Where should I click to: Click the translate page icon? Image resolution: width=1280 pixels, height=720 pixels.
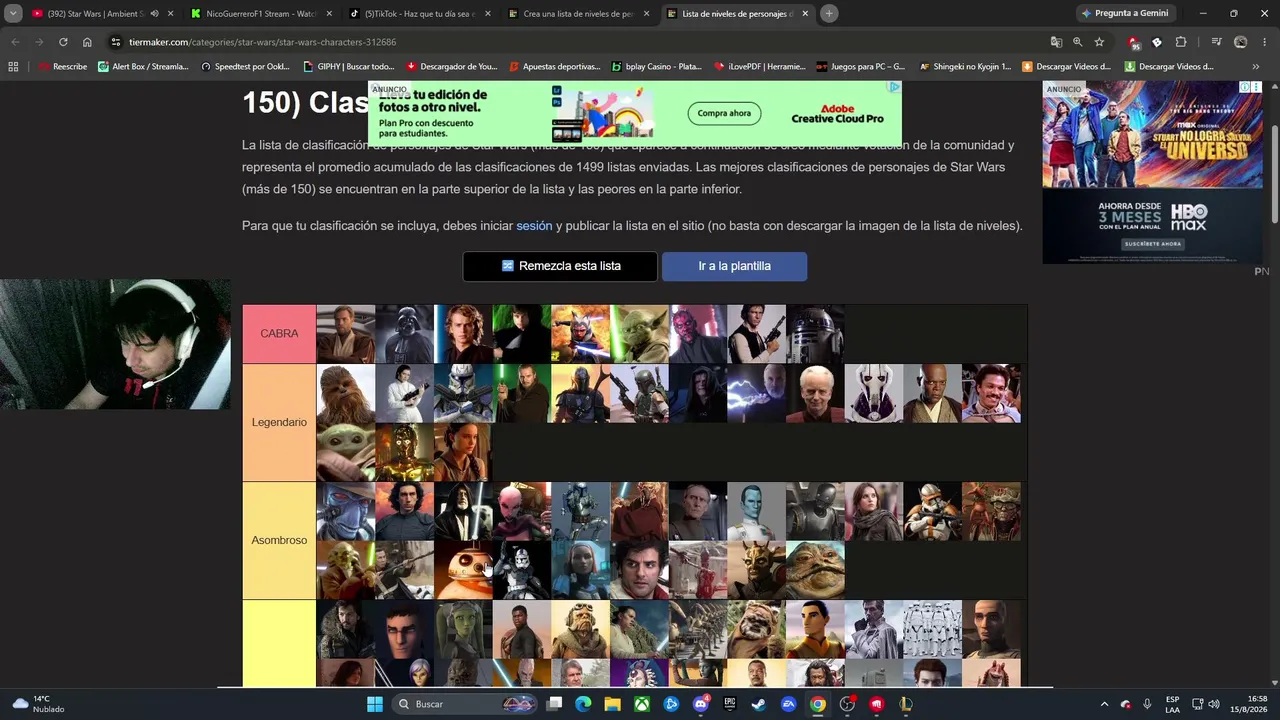pos(1056,42)
